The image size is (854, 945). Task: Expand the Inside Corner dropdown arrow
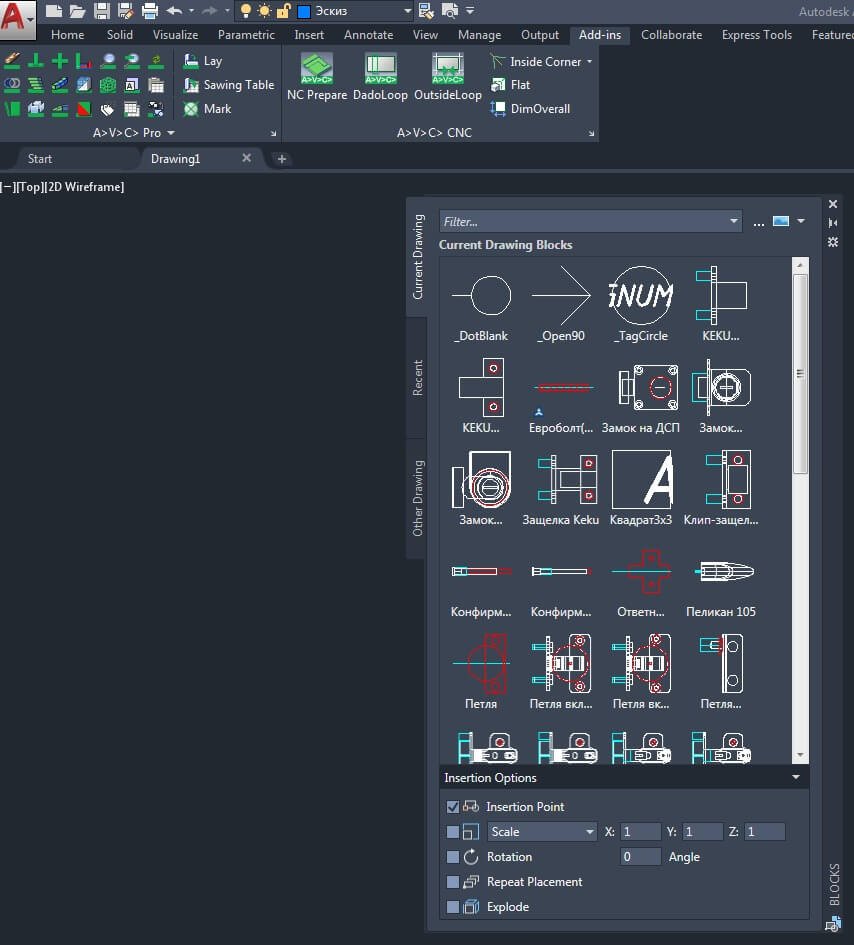tap(589, 61)
